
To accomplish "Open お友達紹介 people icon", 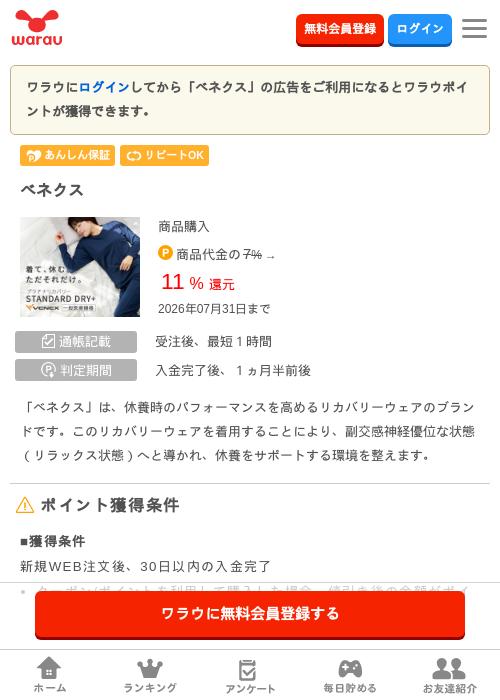I will tap(449, 668).
